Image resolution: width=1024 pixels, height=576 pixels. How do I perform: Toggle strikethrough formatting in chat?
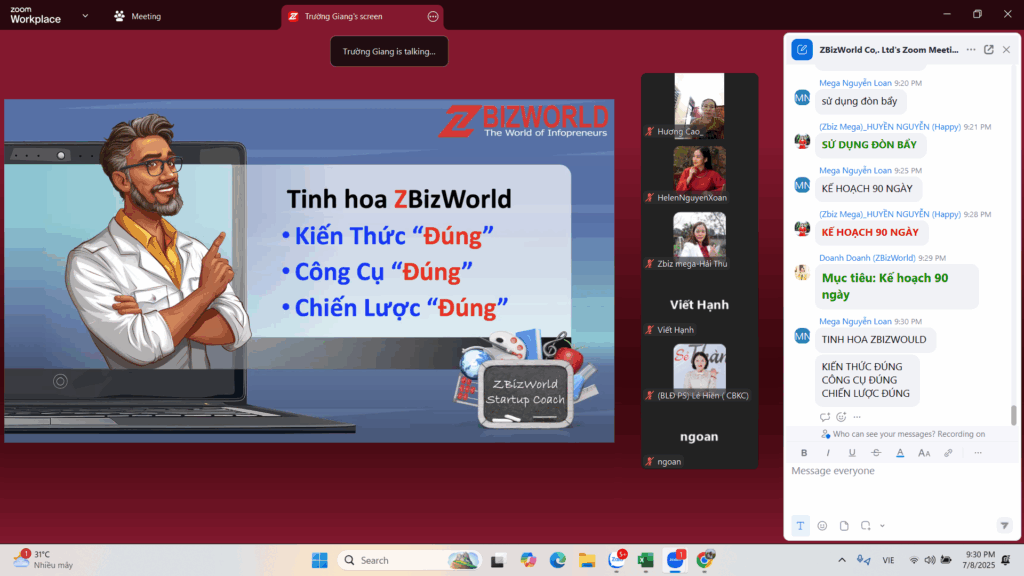click(x=876, y=453)
